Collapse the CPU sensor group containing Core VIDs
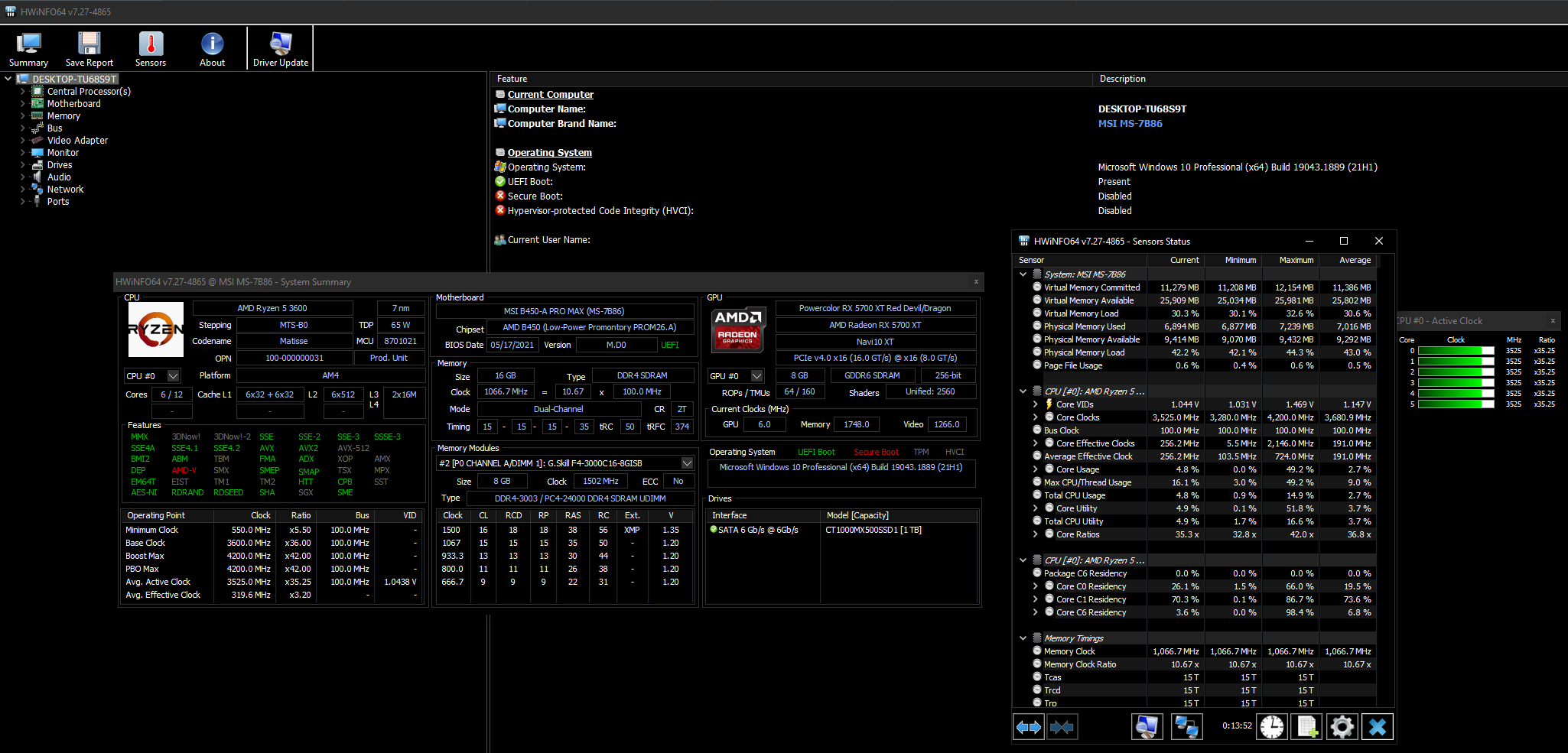 pyautogui.click(x=1023, y=391)
